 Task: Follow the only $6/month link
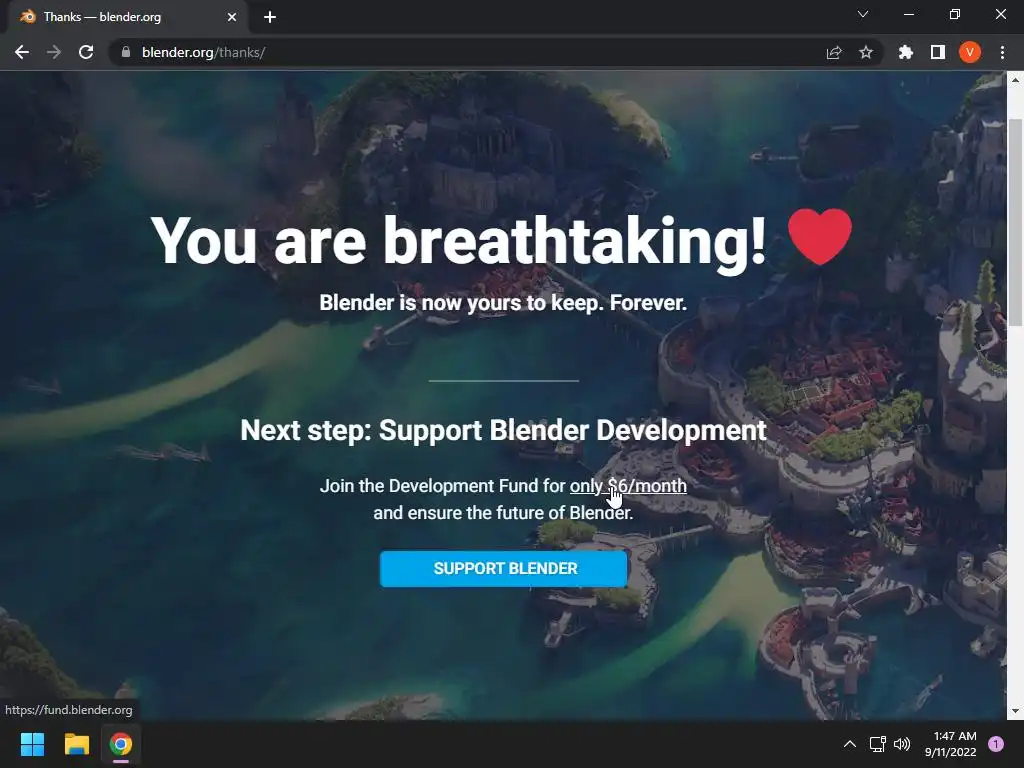(x=628, y=486)
